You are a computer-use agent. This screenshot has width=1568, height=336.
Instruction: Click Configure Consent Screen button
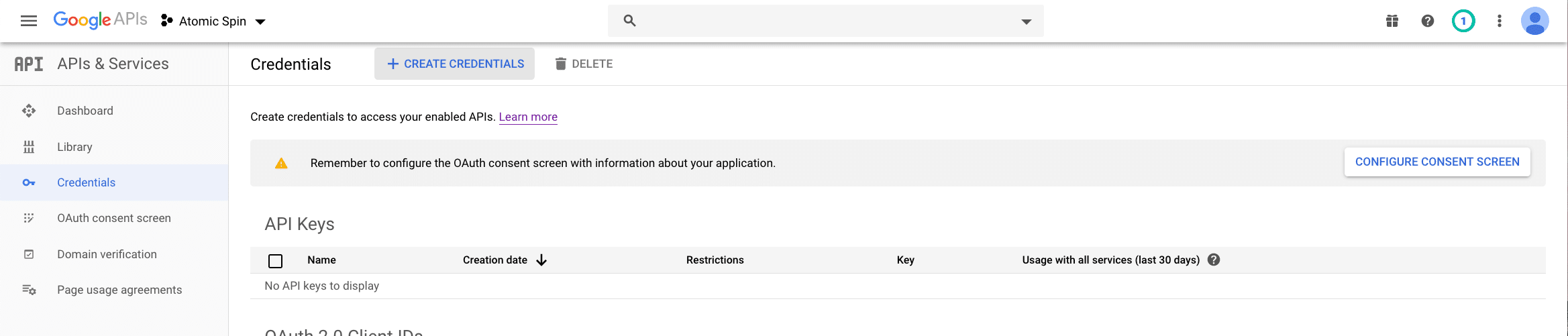pyautogui.click(x=1437, y=162)
